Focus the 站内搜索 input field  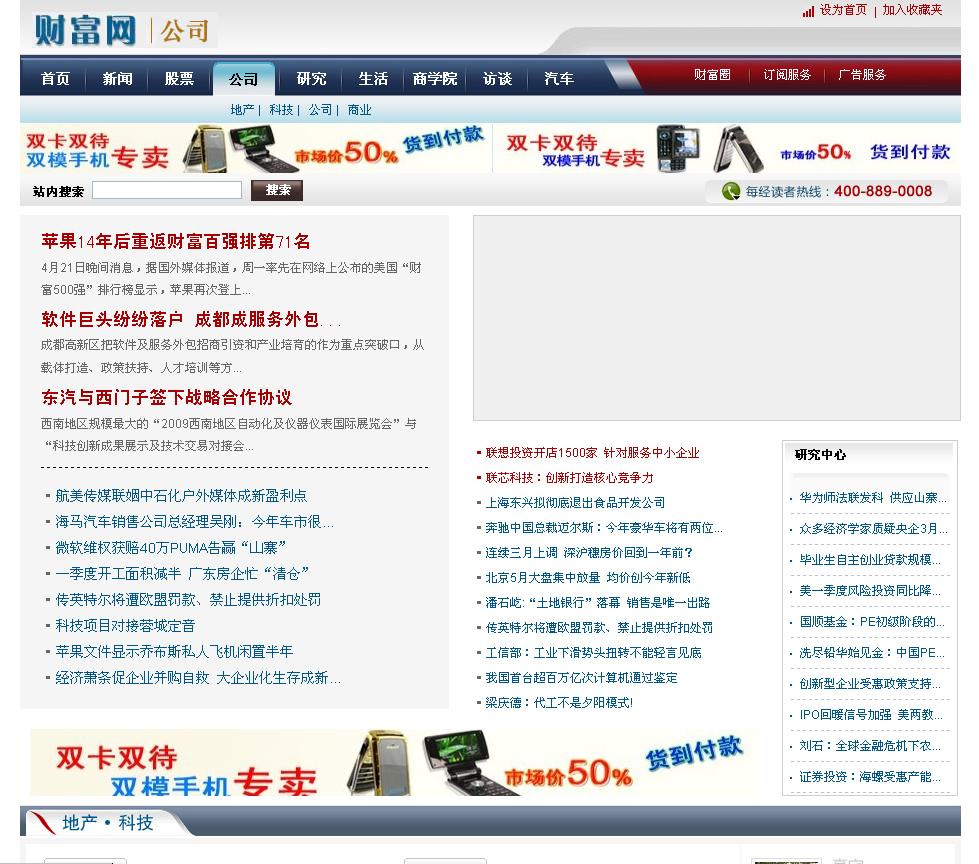click(167, 190)
